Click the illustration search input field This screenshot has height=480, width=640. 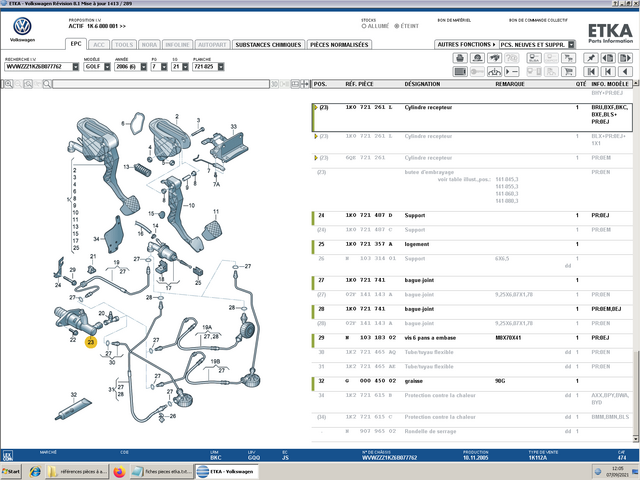(161, 84)
